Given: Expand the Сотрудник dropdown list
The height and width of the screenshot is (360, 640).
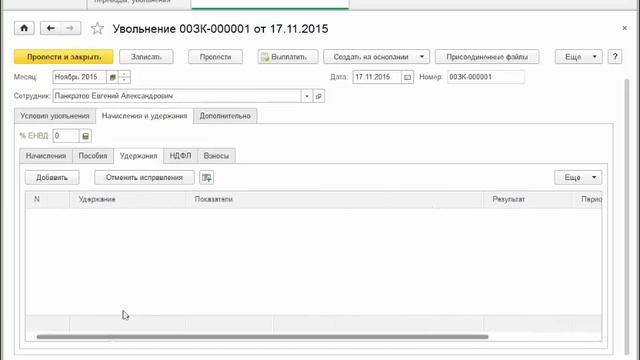Looking at the screenshot, I should tap(307, 96).
